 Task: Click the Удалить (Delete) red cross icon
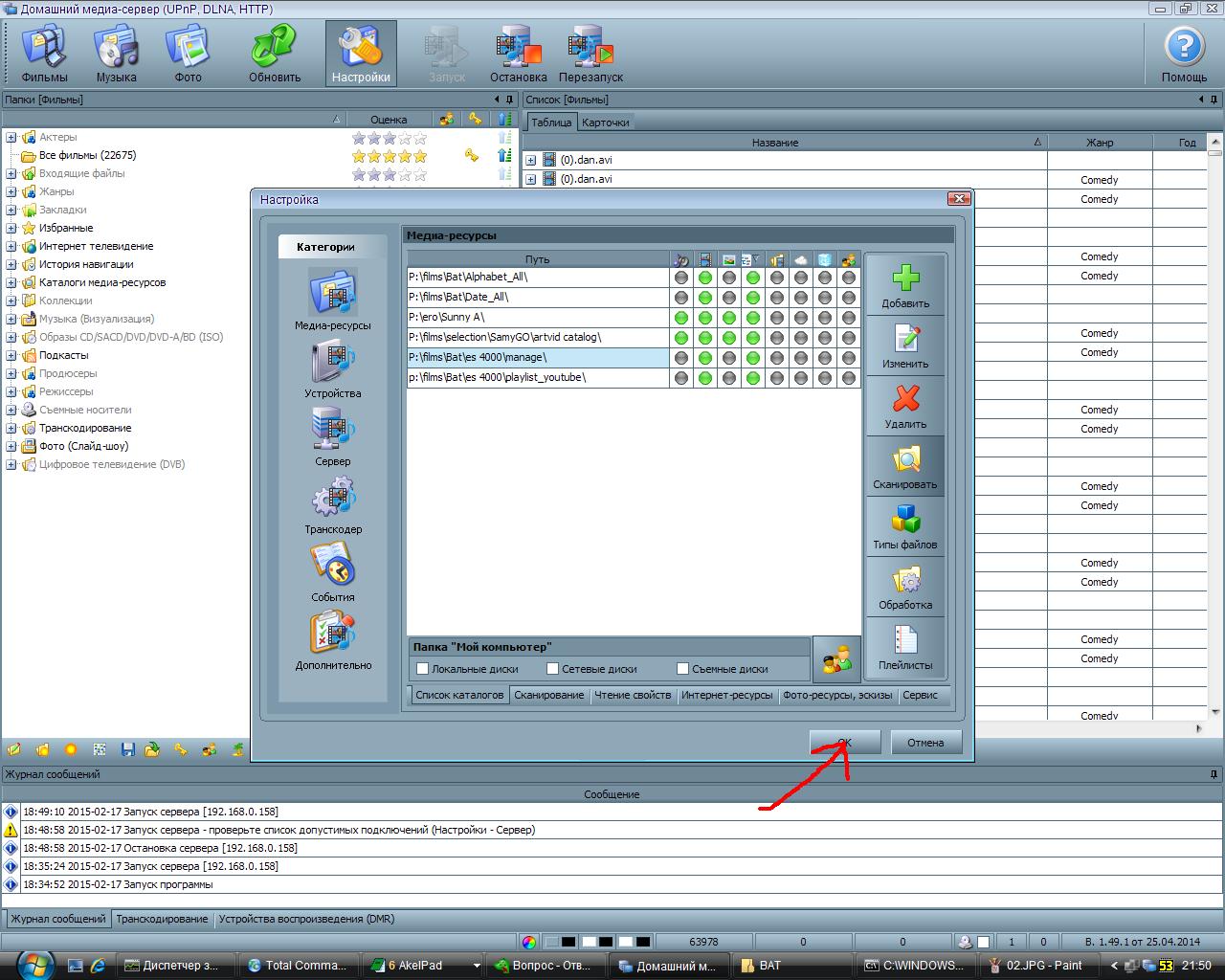[x=905, y=399]
